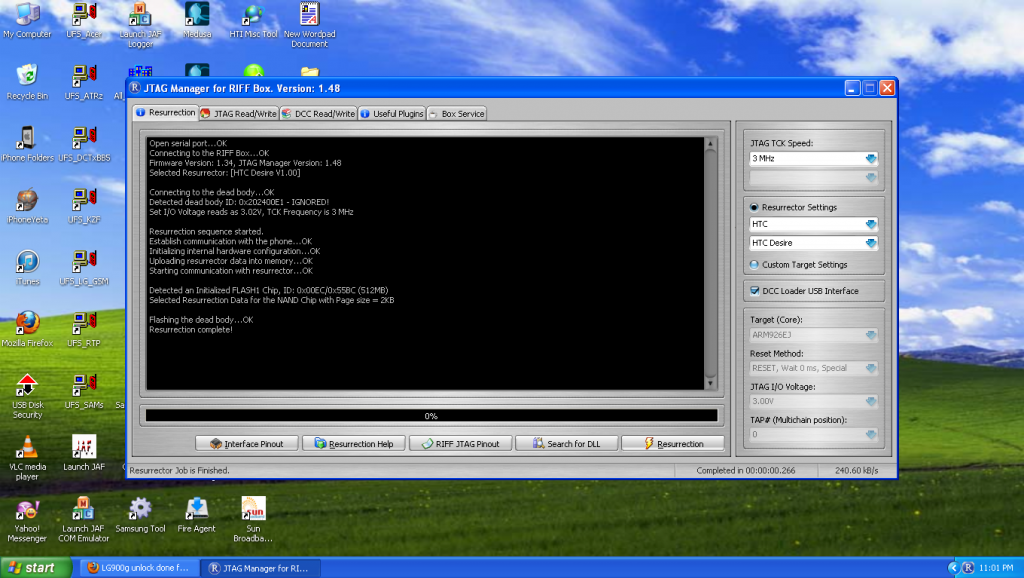This screenshot has height=578, width=1024.
Task: Open the Useful Plugins tab
Action: (x=392, y=114)
